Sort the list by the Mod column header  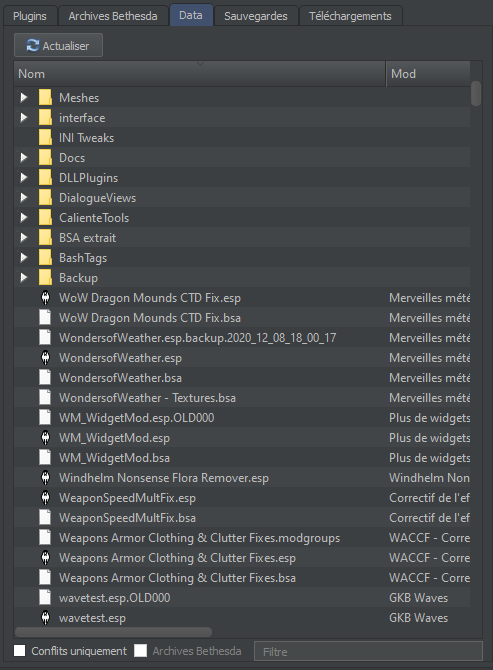pyautogui.click(x=428, y=74)
